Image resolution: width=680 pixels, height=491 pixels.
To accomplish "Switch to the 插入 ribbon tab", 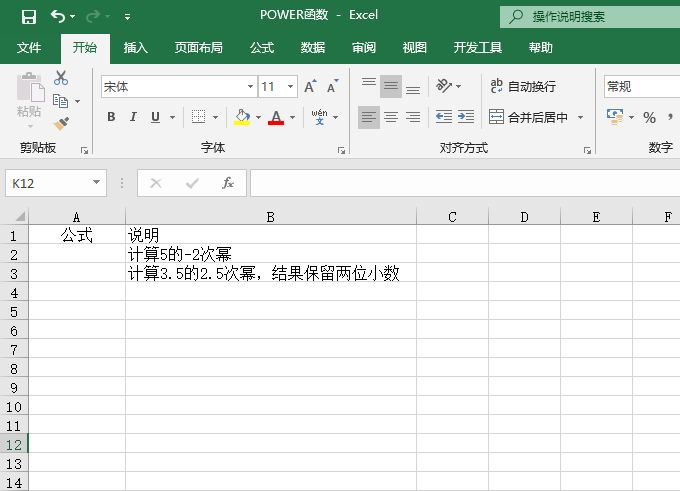I will coord(135,47).
